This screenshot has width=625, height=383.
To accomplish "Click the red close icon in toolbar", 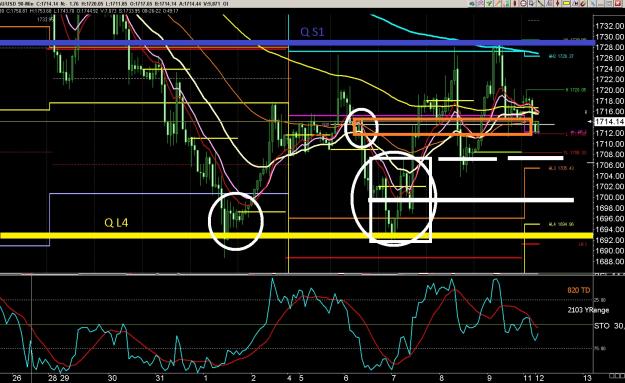I will tap(617, 3).
